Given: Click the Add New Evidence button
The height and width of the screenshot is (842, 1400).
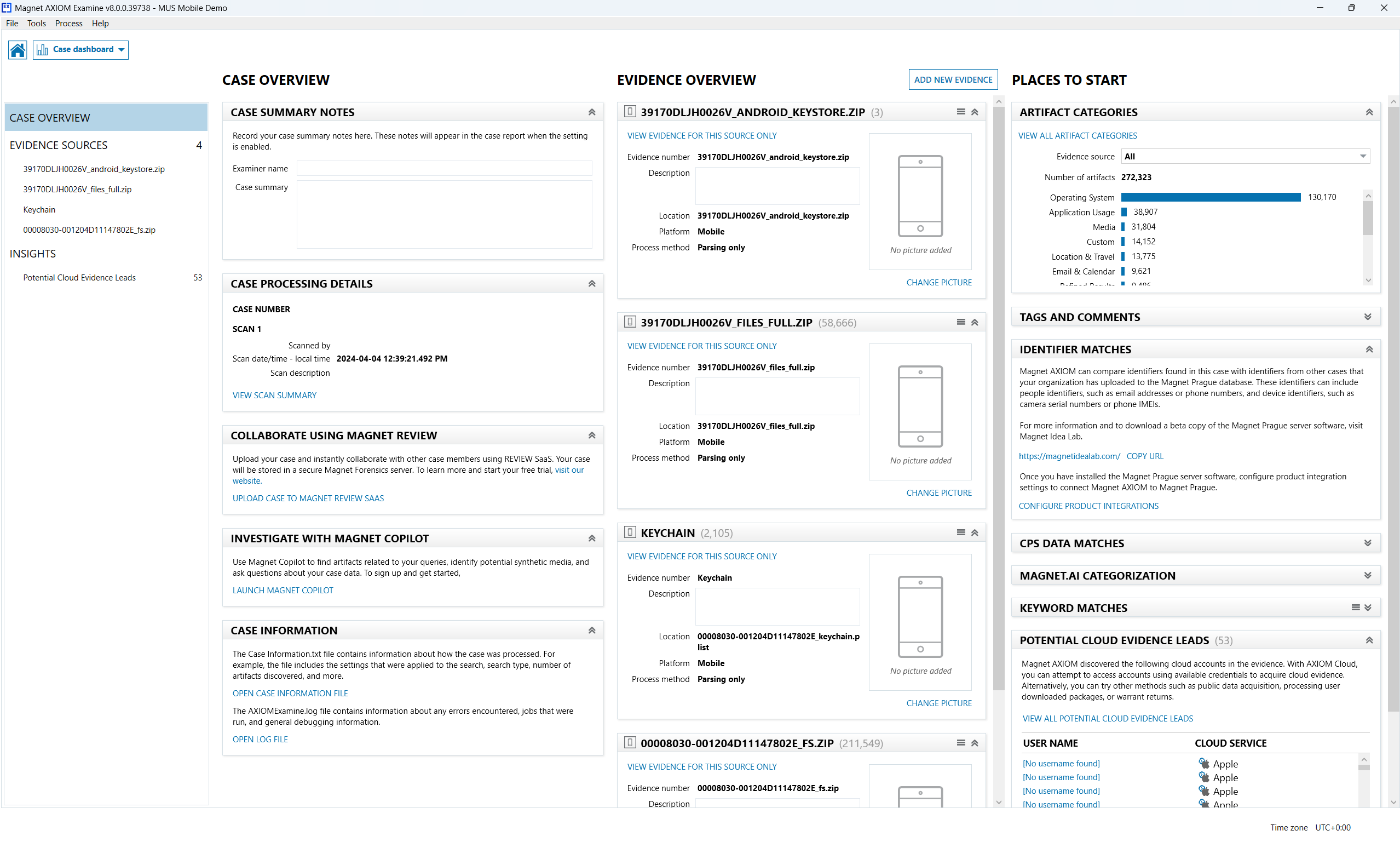Looking at the screenshot, I should [x=953, y=79].
